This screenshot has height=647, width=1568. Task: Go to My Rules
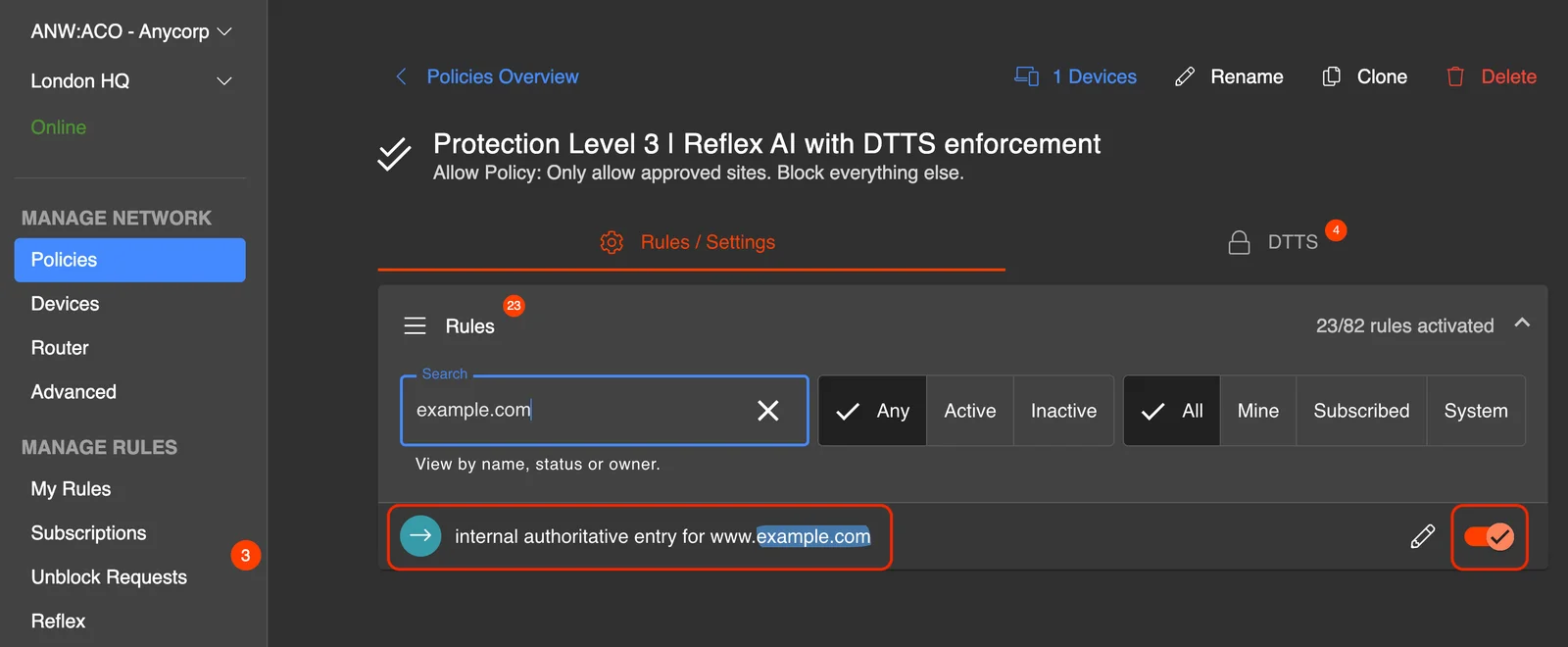(x=130, y=489)
